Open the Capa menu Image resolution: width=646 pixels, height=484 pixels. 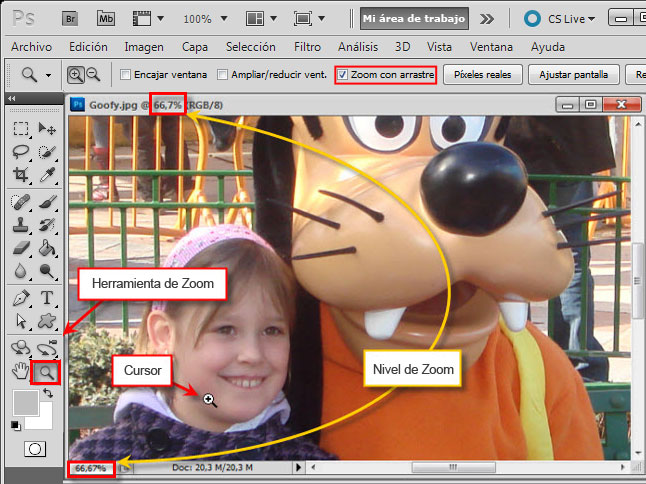194,47
